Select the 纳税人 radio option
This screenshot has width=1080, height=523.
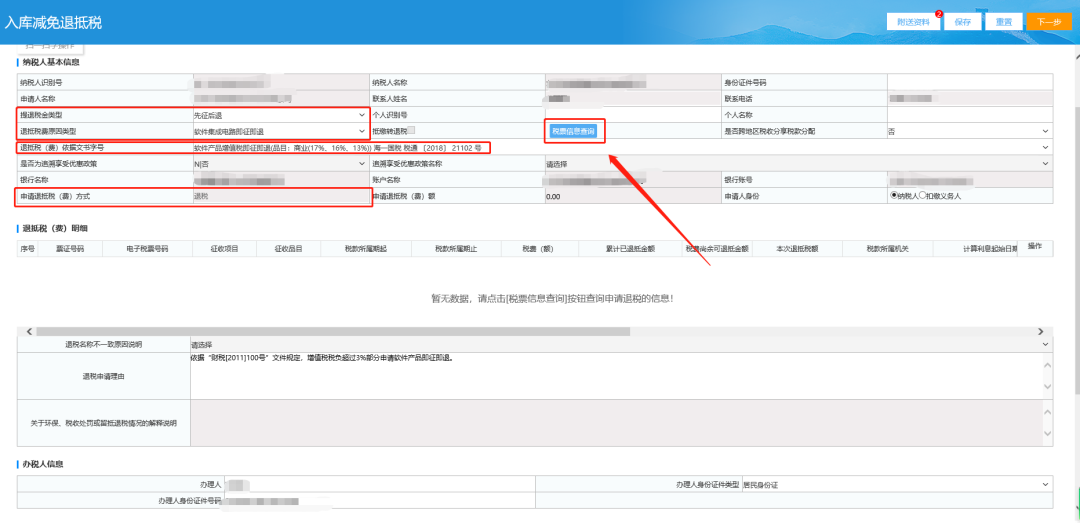pos(894,195)
